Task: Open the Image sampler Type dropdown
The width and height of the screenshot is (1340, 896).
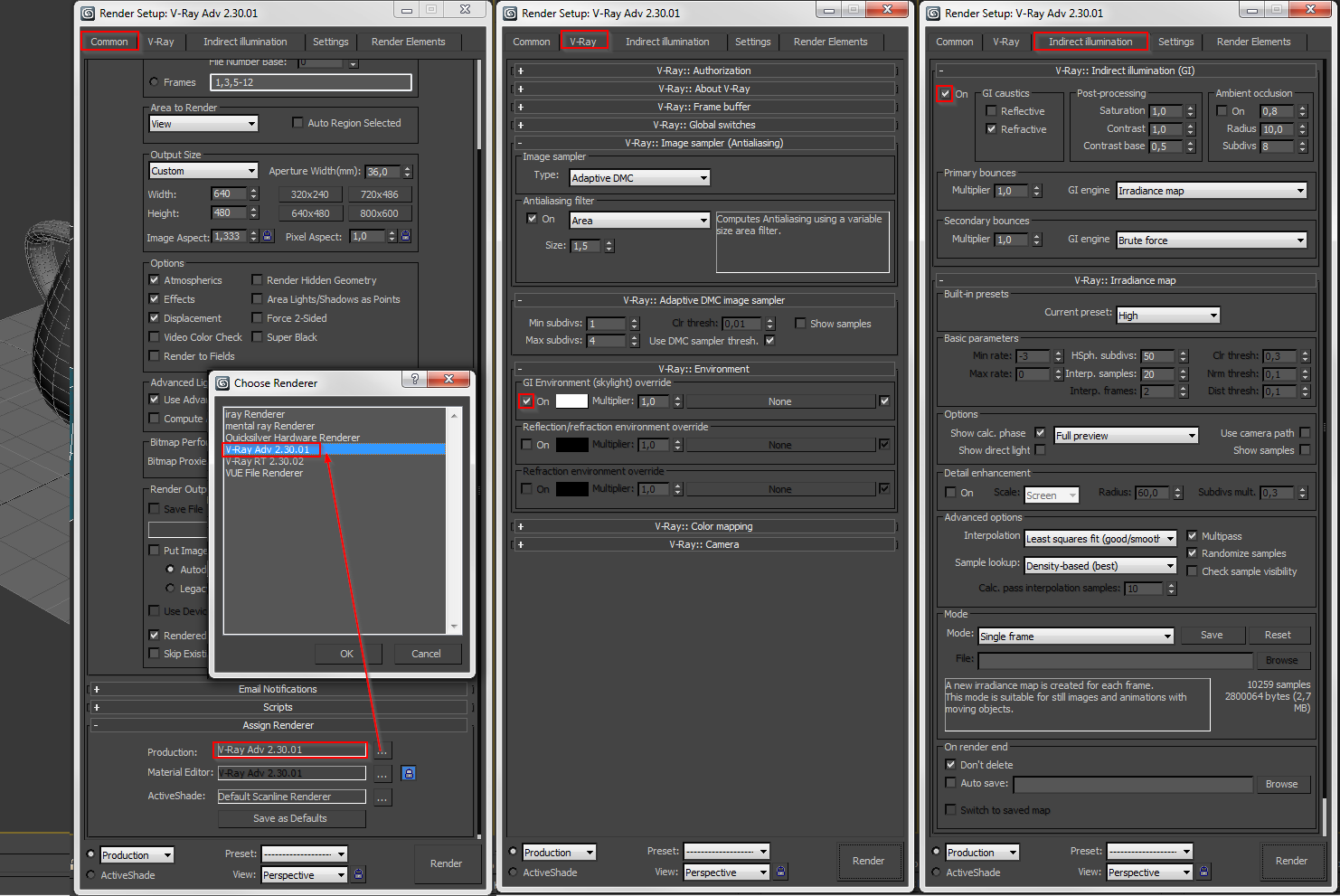Action: tap(639, 178)
